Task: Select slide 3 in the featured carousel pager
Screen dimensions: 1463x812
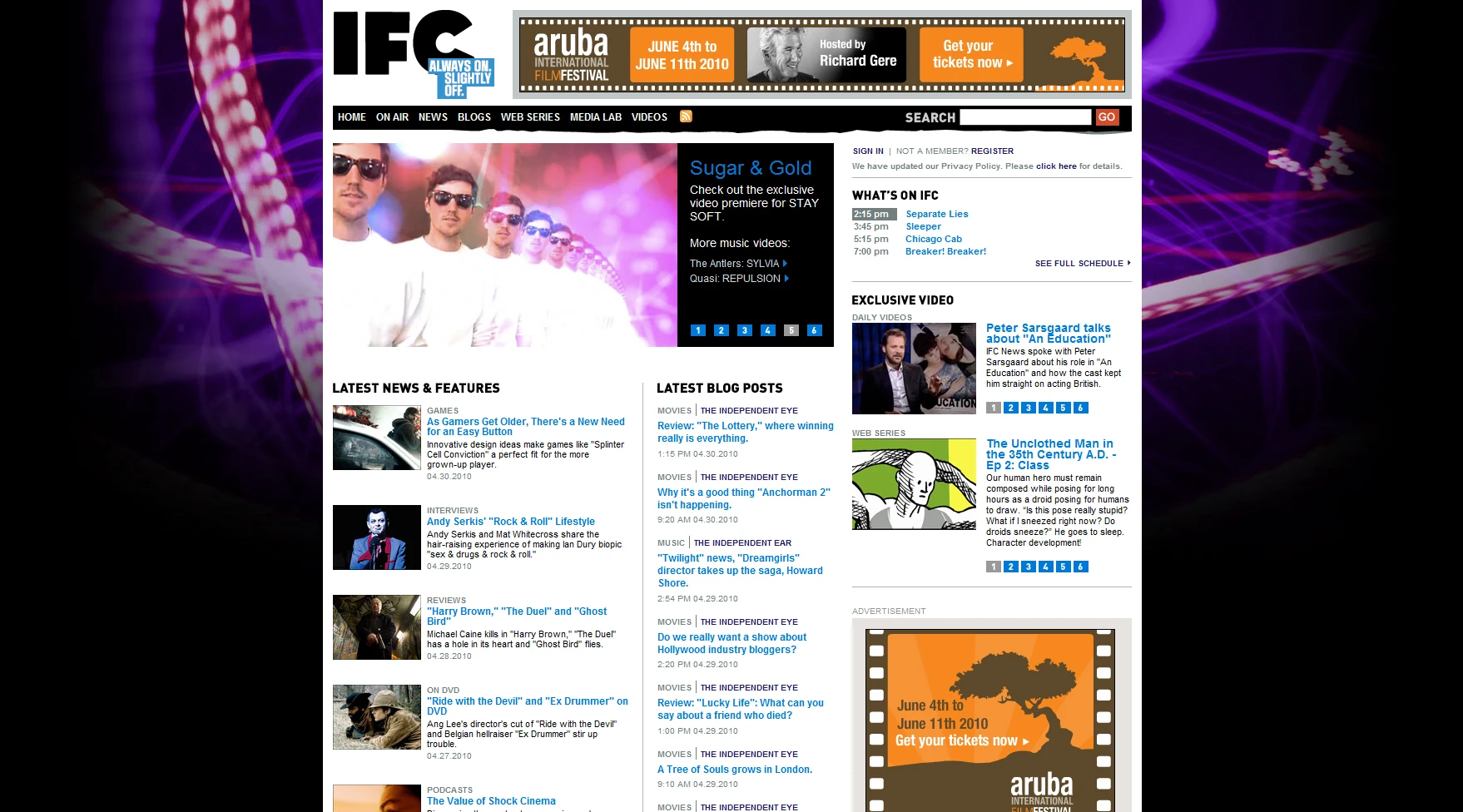Action: coord(743,329)
